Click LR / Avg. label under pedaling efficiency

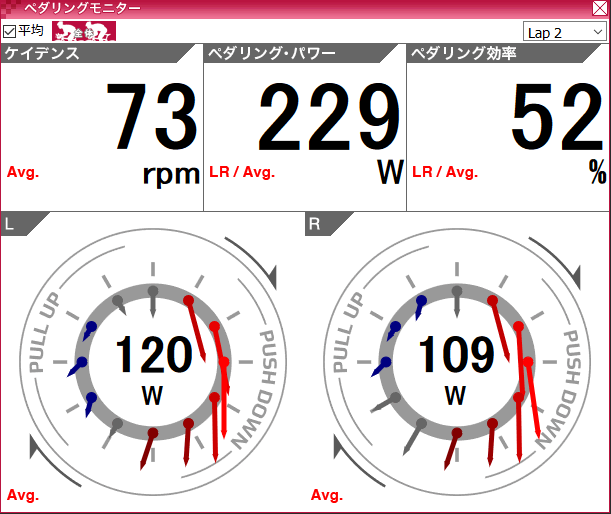tap(445, 172)
